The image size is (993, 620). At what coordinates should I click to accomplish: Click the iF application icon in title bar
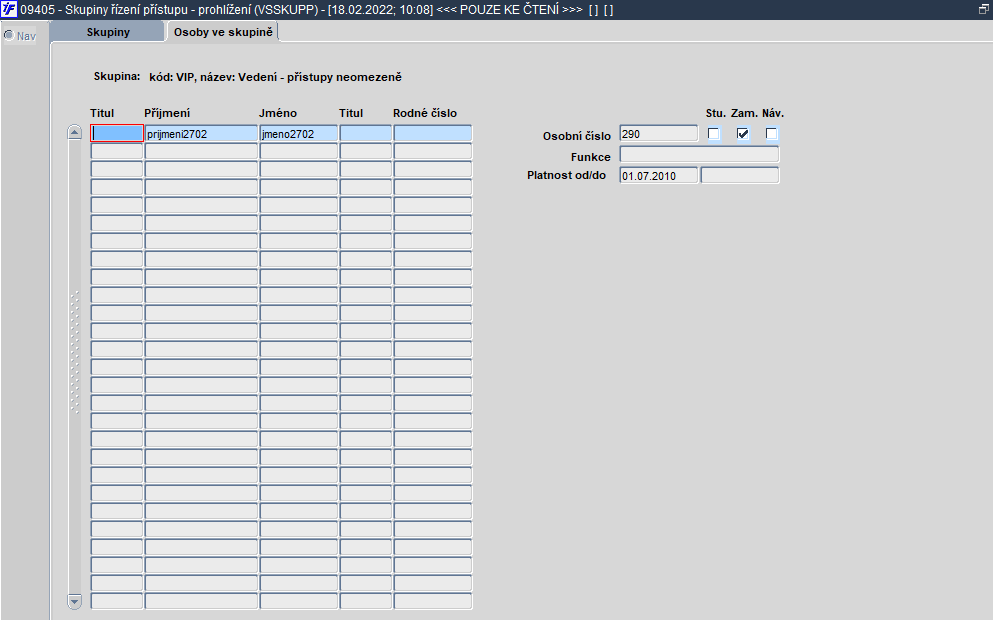[9, 9]
